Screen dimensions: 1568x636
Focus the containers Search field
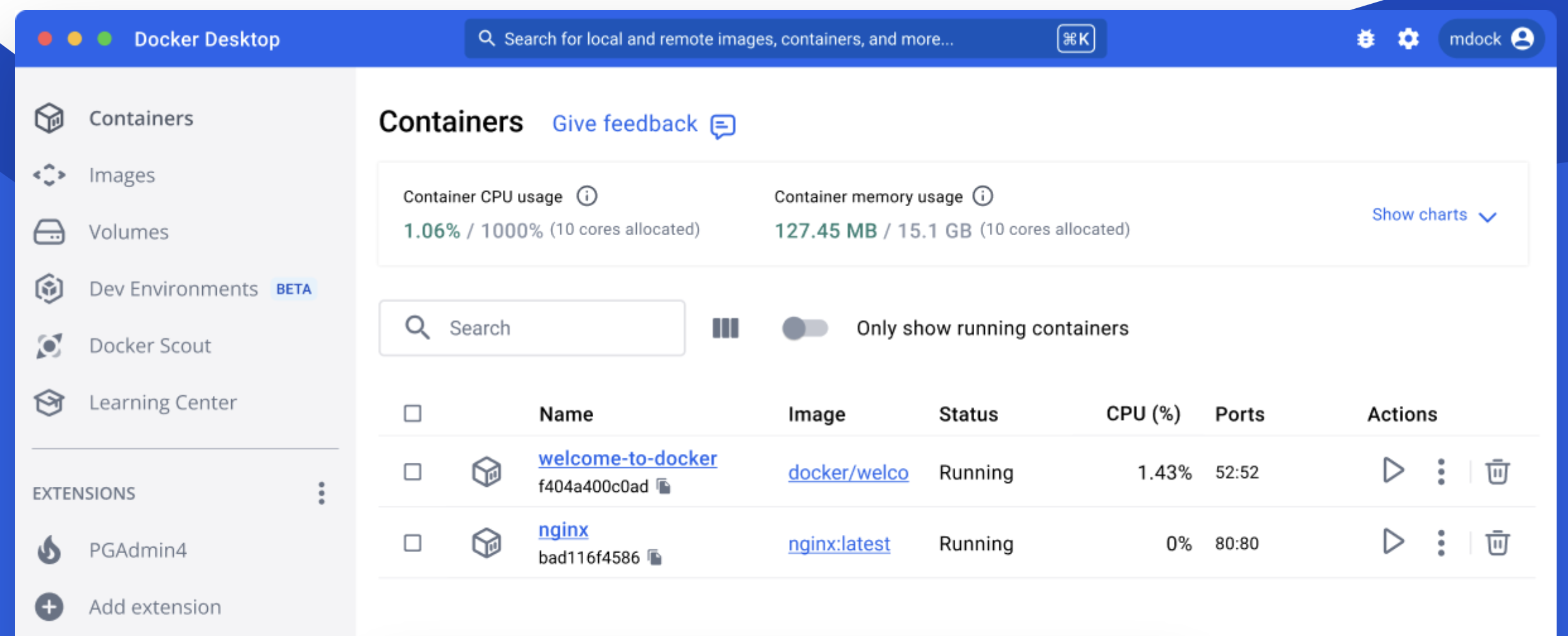click(x=532, y=328)
